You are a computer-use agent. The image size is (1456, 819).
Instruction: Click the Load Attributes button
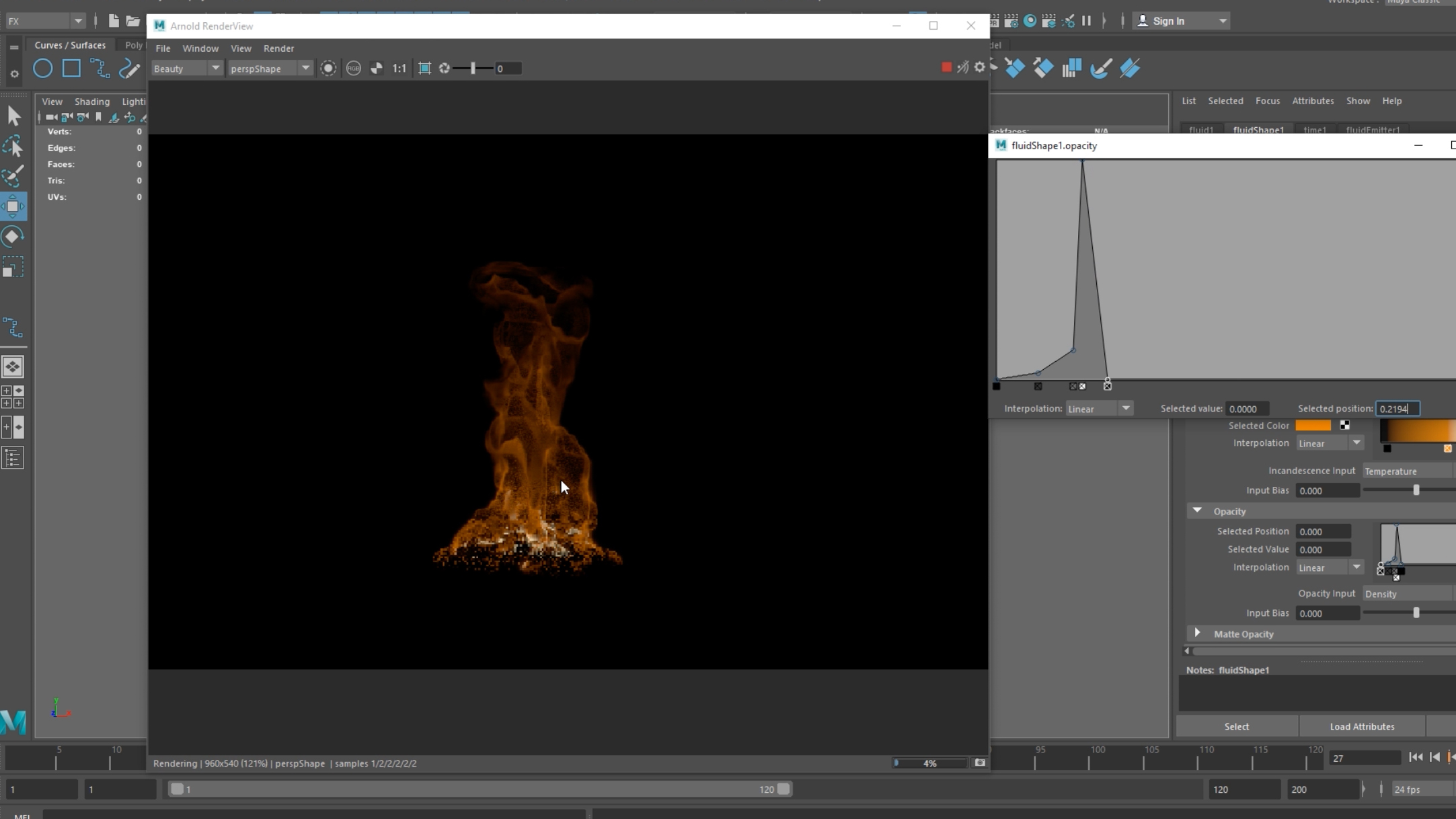tap(1362, 726)
